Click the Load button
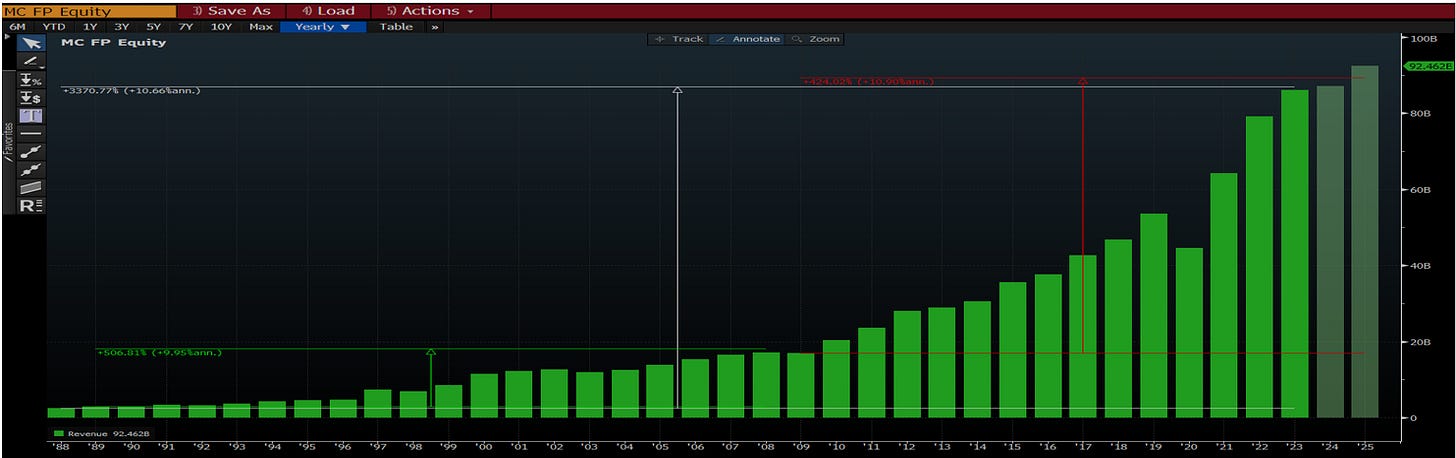 point(329,11)
